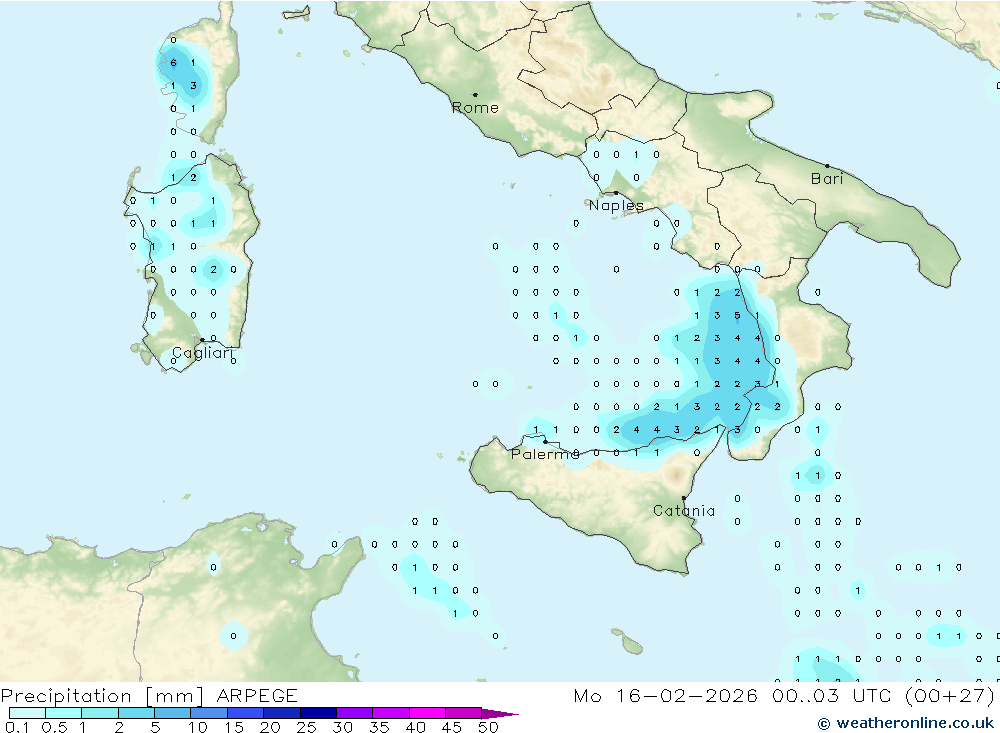This screenshot has height=733, width=1000.
Task: Click the Bari city label
Action: (827, 179)
